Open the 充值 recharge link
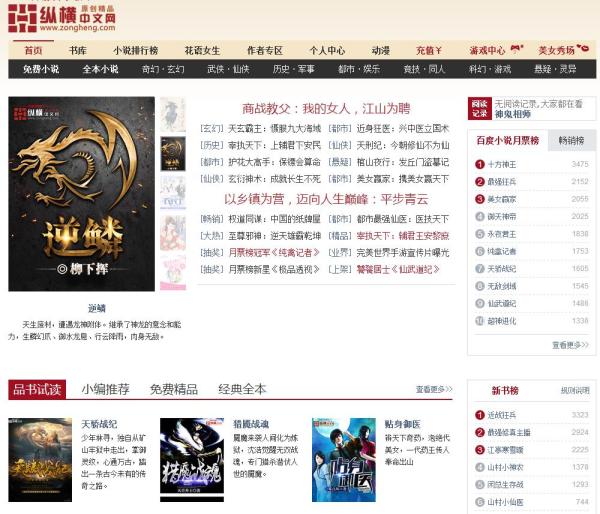Image resolution: width=600 pixels, height=514 pixels. pyautogui.click(x=429, y=51)
